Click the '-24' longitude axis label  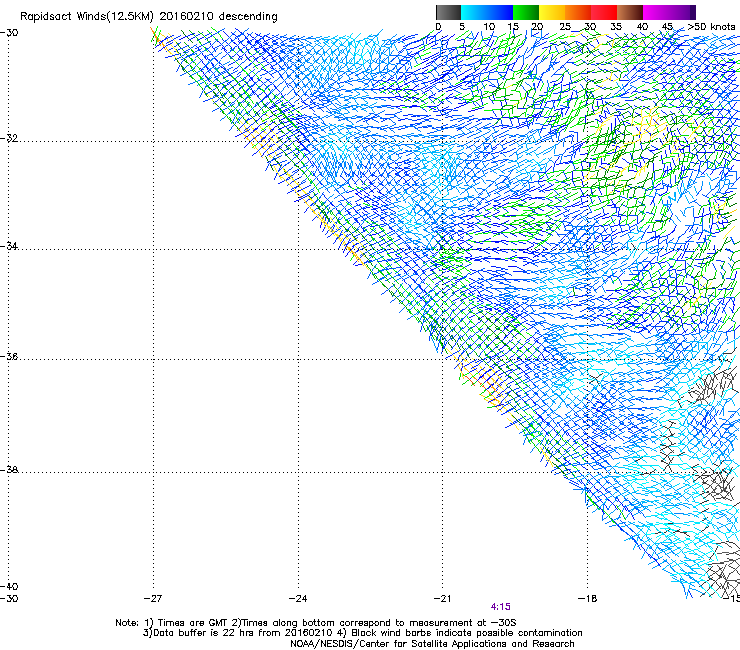298,599
